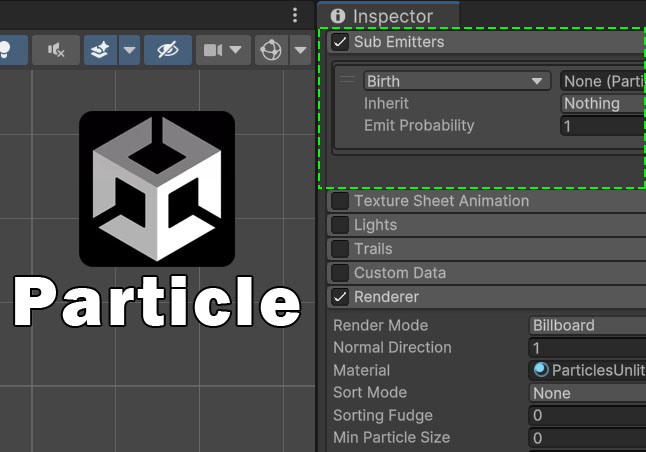
Task: Open the Birth sub emitter type dropdown
Action: (x=457, y=81)
